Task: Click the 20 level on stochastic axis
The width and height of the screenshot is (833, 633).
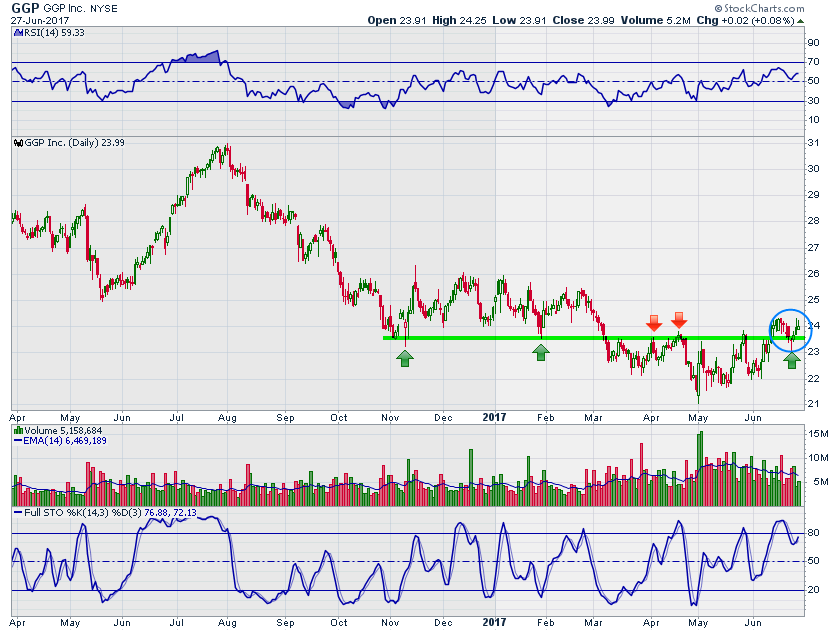Action: (x=813, y=589)
